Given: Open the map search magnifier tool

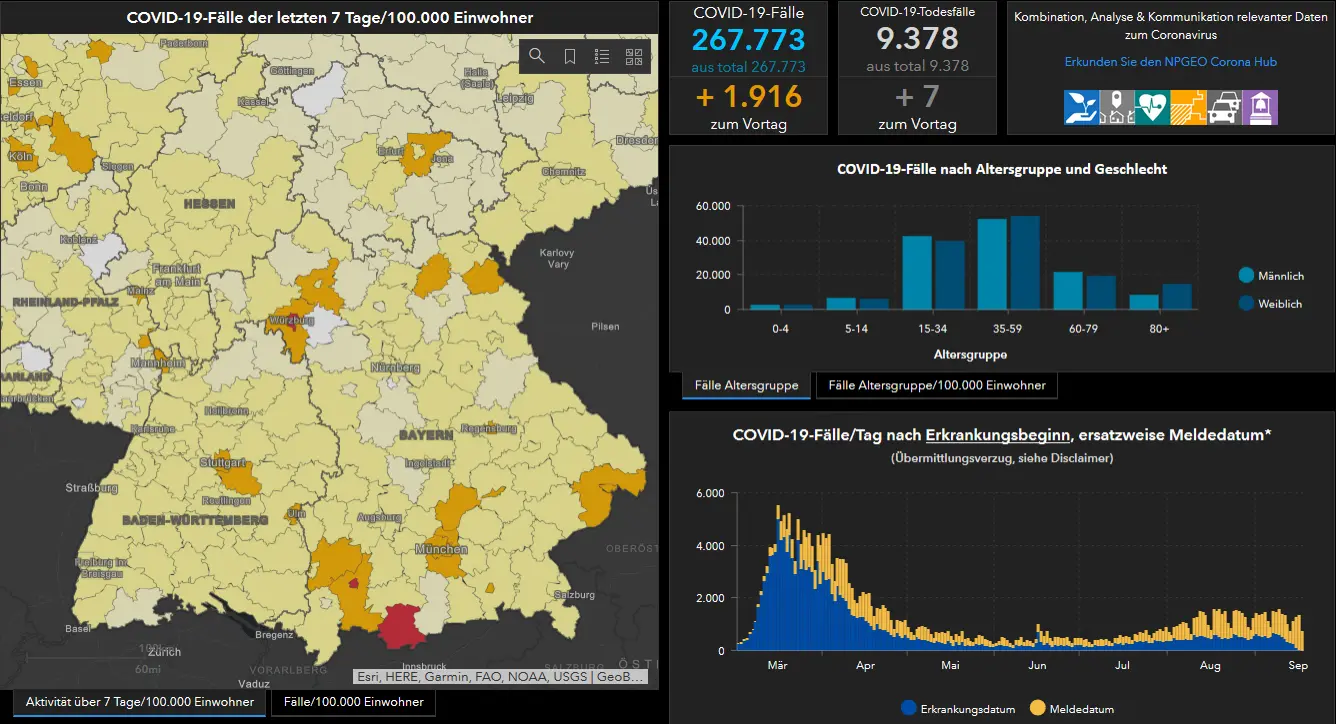Looking at the screenshot, I should 537,57.
